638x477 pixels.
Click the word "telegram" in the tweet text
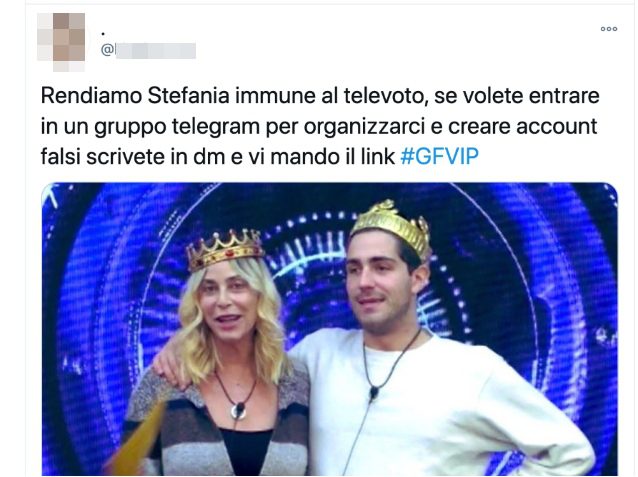216,127
